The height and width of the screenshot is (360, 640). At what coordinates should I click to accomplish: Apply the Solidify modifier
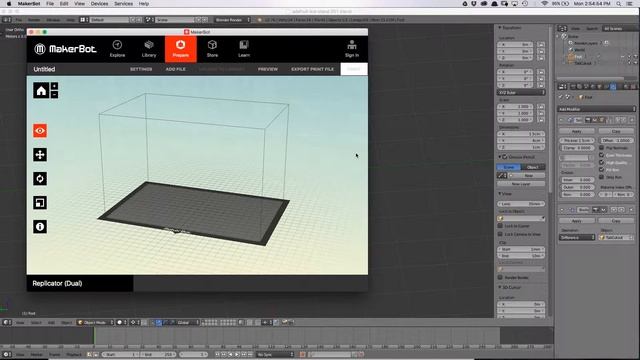[x=576, y=131]
